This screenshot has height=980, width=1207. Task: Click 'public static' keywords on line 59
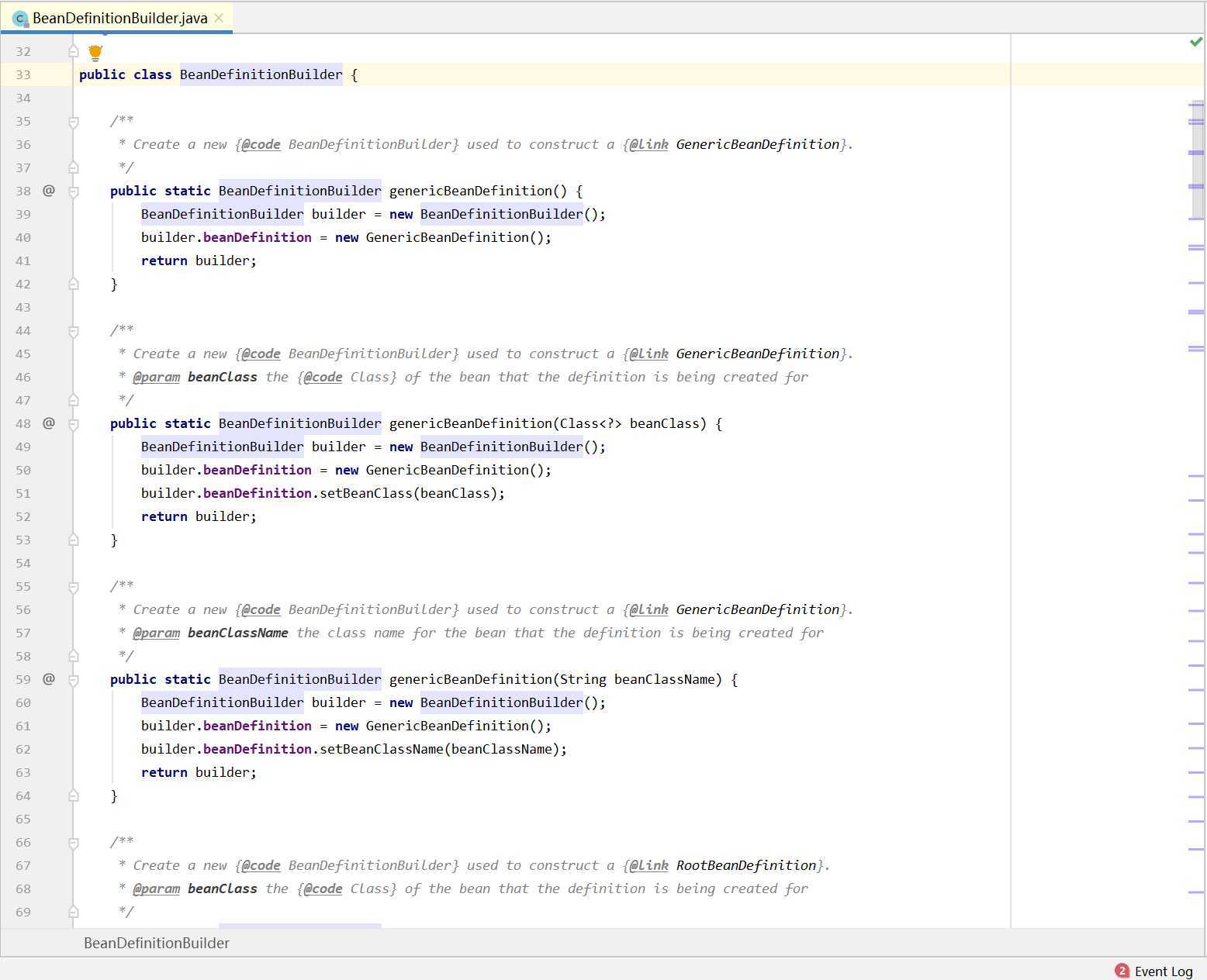[x=160, y=679]
